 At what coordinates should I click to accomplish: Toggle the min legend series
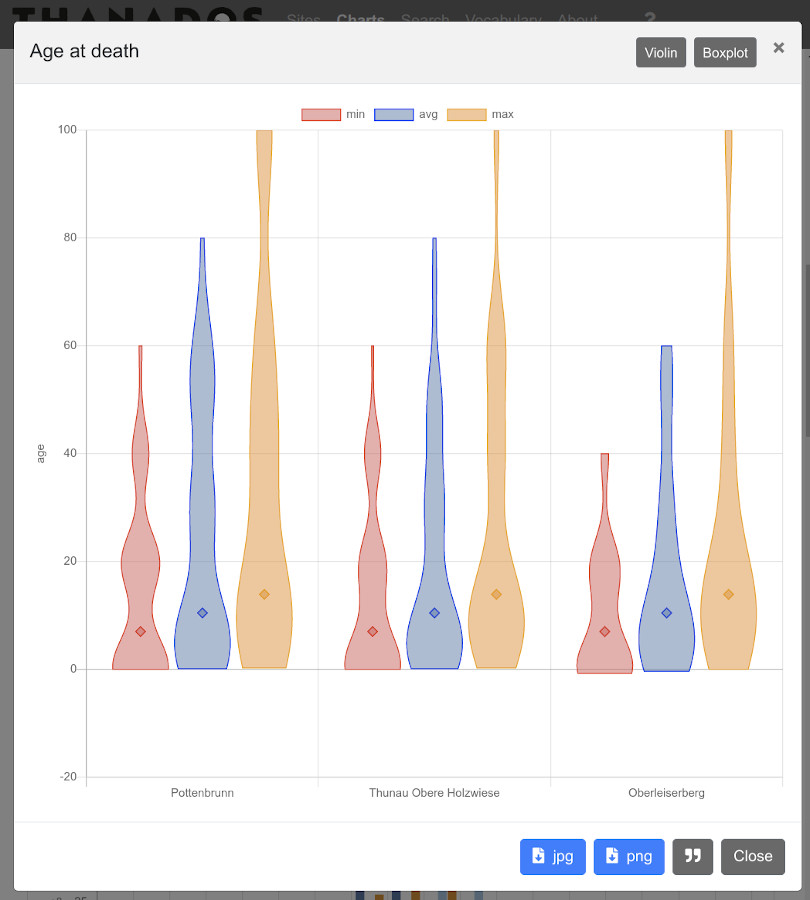click(333, 114)
